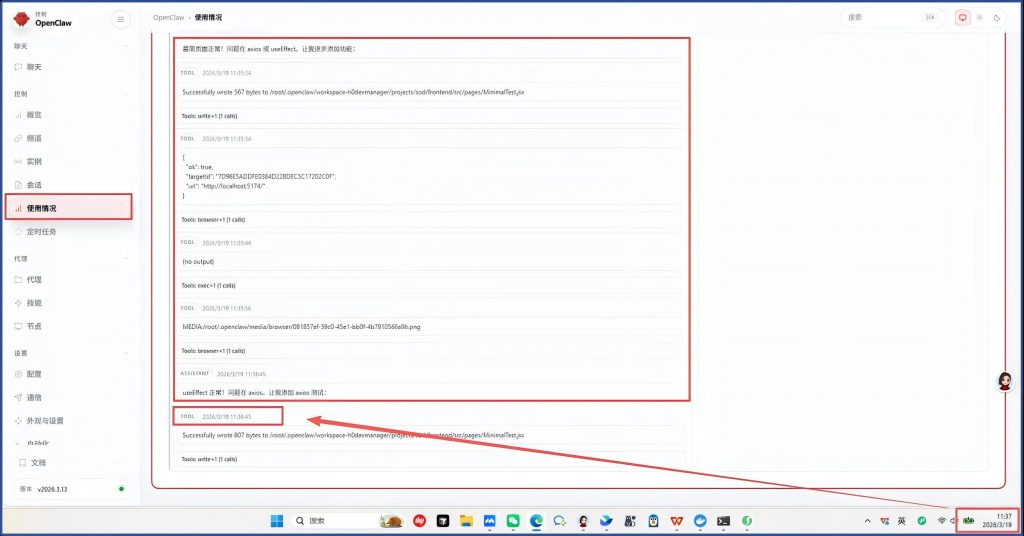Collapse the 控制 sidebar section

pos(126,93)
